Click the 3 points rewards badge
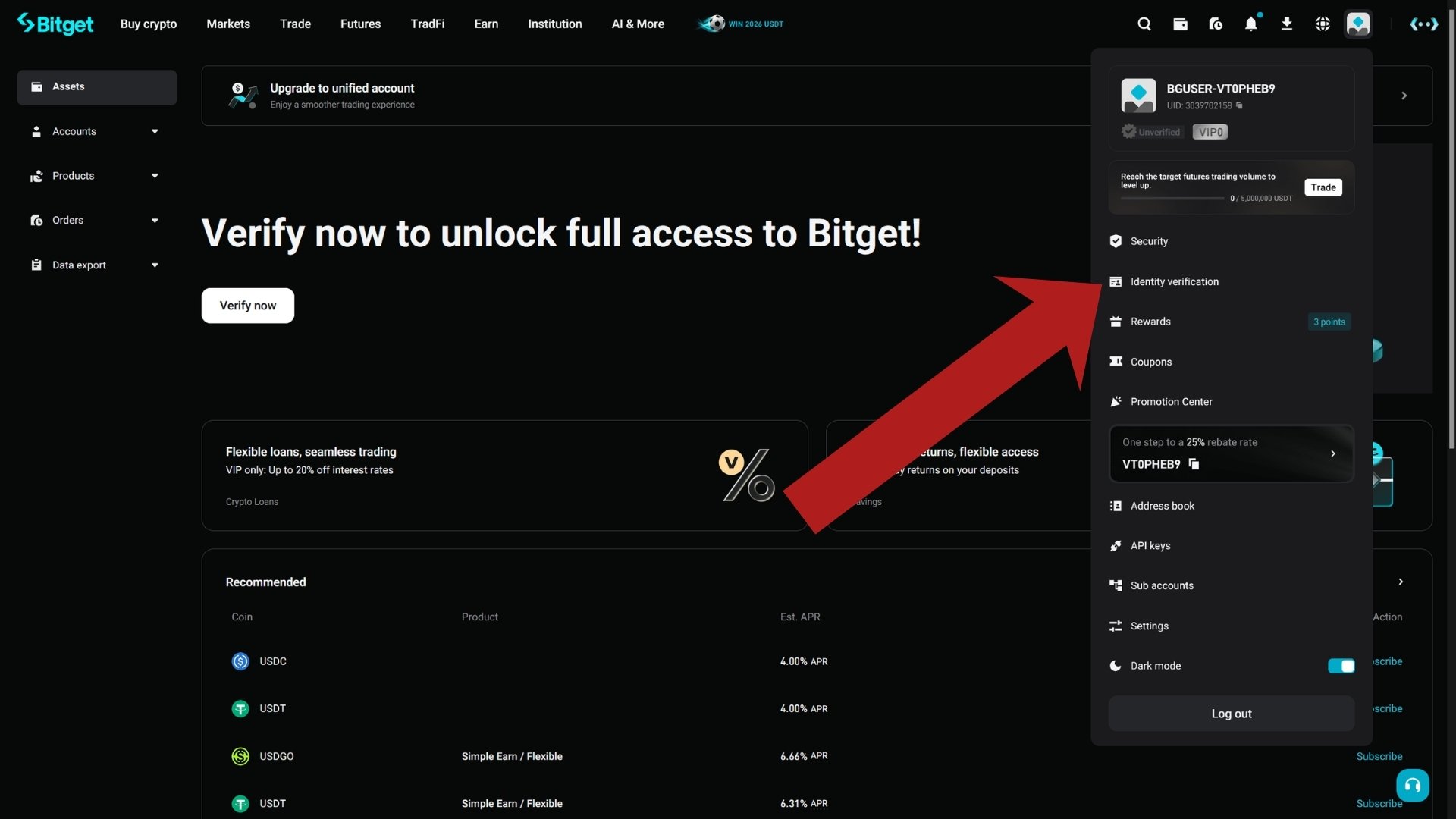The height and width of the screenshot is (819, 1456). click(1329, 322)
